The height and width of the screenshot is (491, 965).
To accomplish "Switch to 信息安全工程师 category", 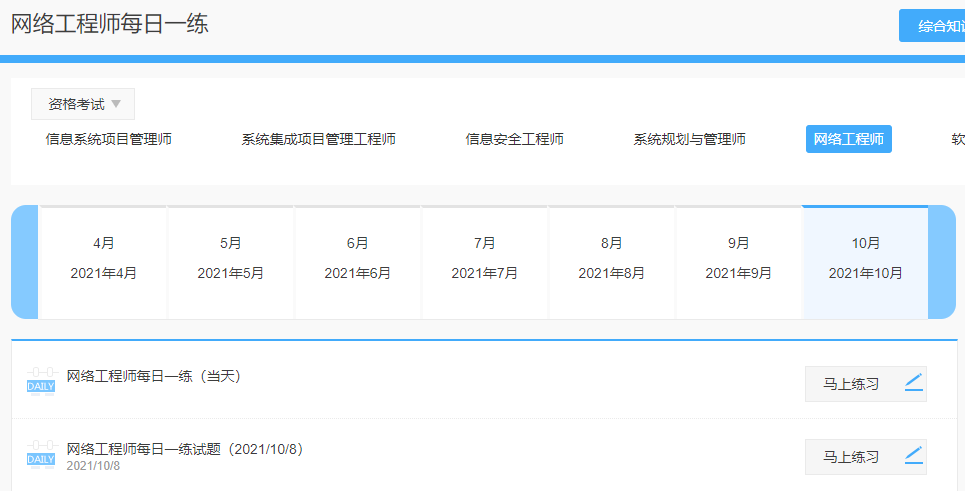I will (x=514, y=139).
